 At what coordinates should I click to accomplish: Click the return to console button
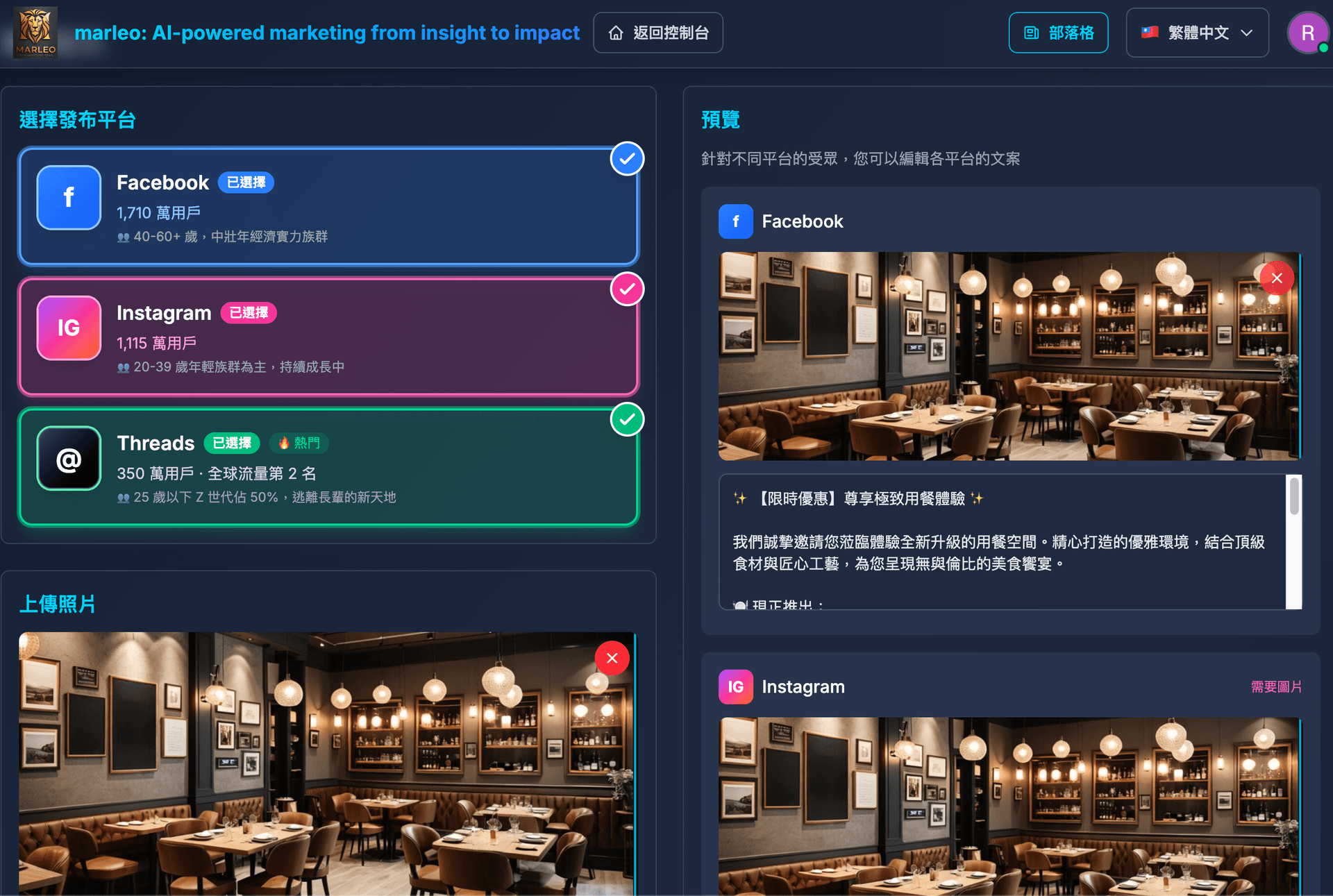point(657,33)
